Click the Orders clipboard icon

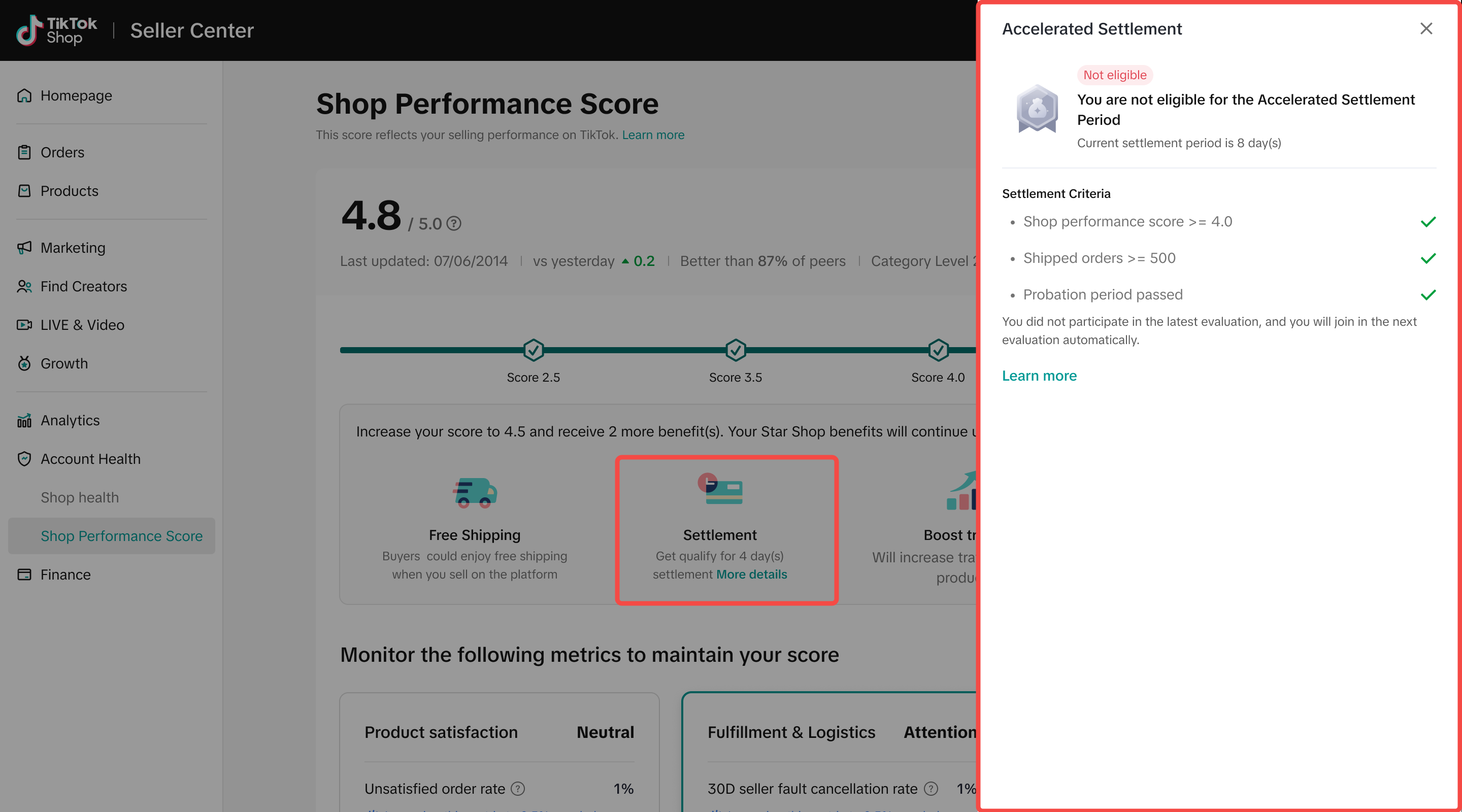tap(24, 152)
